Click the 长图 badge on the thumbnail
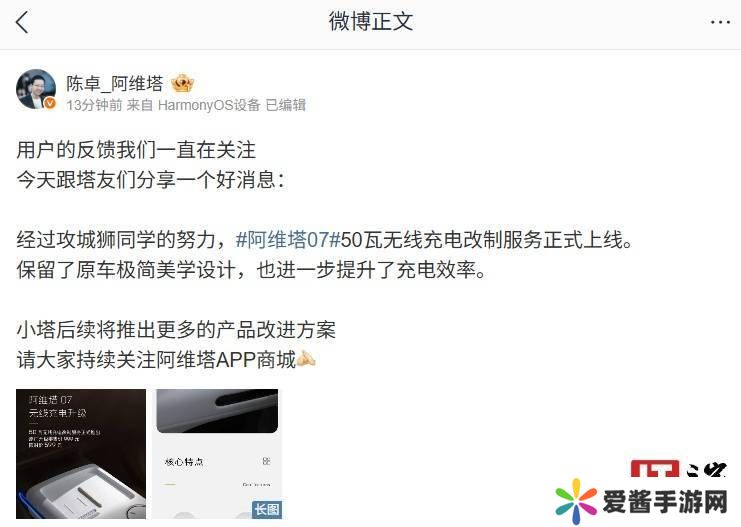The image size is (741, 527). pos(267,510)
